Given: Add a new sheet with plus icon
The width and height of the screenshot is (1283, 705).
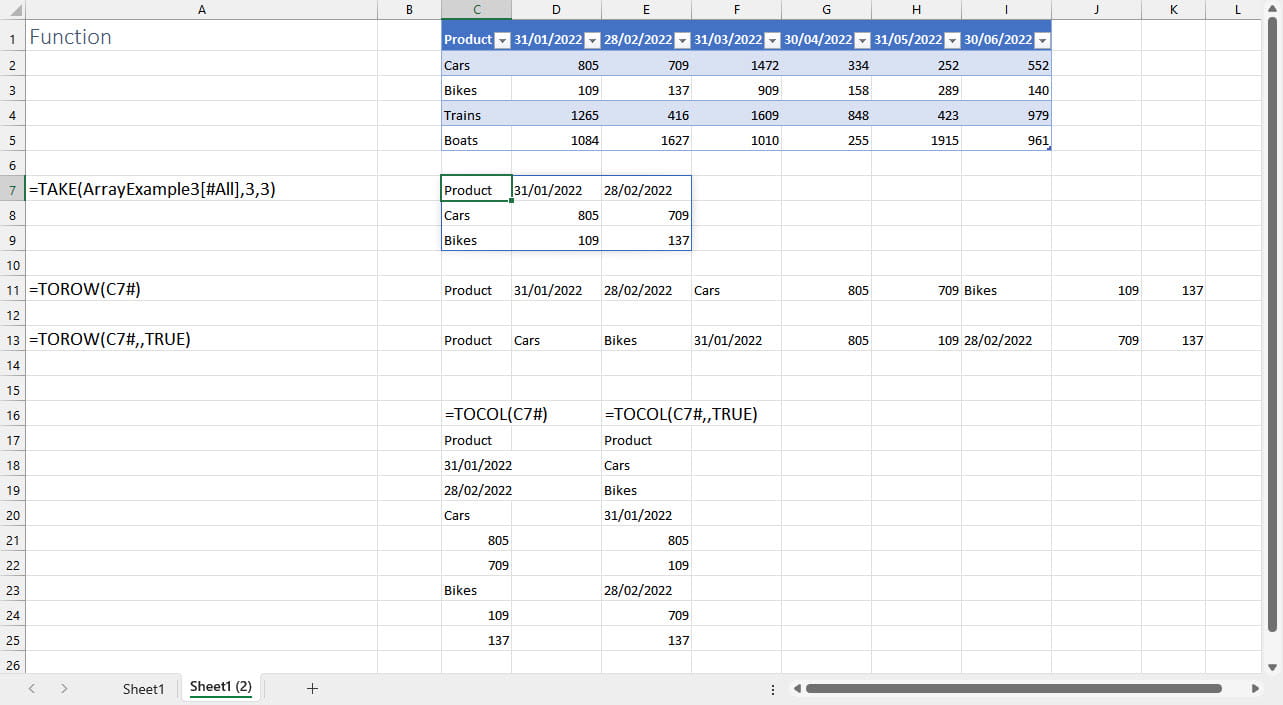Looking at the screenshot, I should (x=312, y=688).
